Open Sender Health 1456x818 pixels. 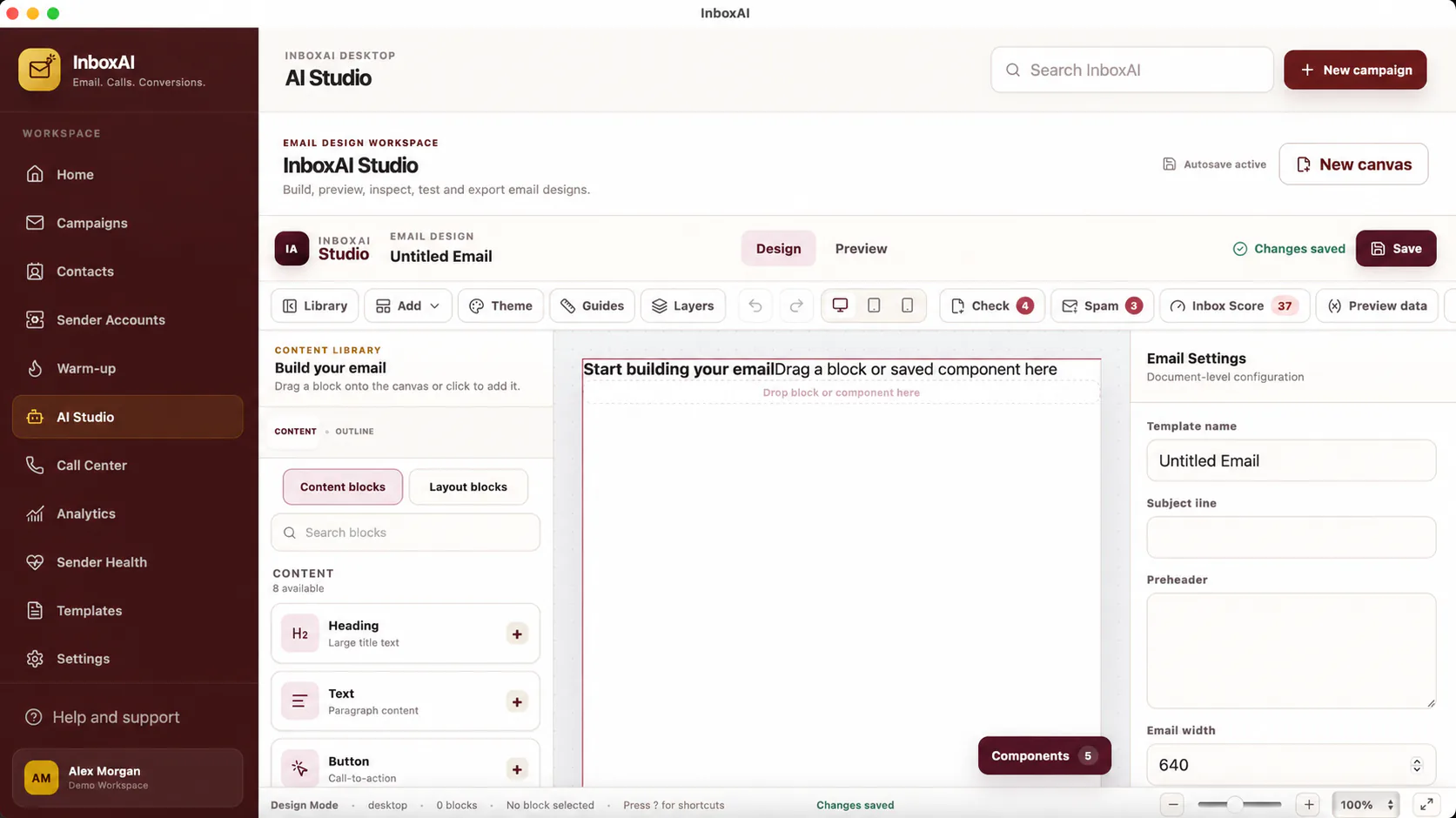tap(127, 562)
